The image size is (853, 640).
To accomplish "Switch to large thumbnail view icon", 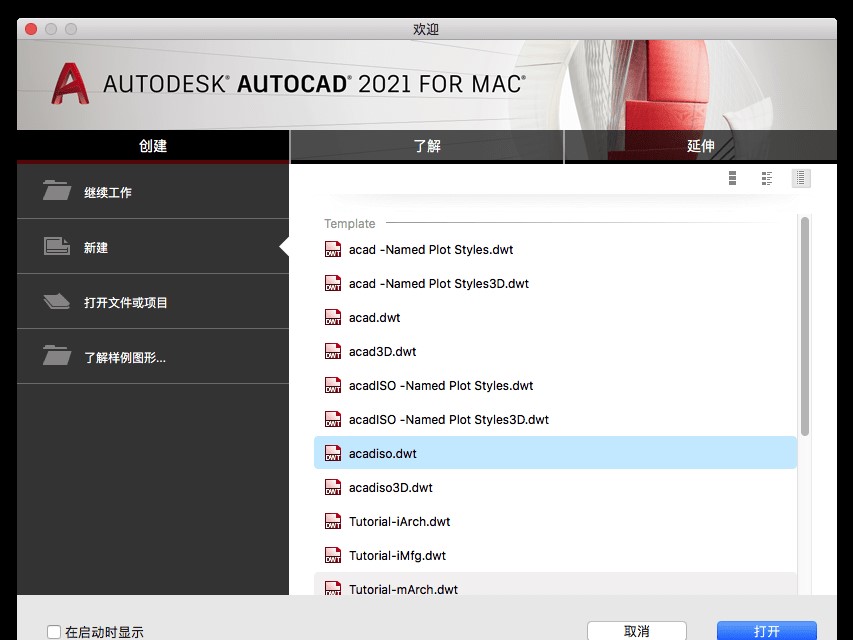I will [732, 178].
